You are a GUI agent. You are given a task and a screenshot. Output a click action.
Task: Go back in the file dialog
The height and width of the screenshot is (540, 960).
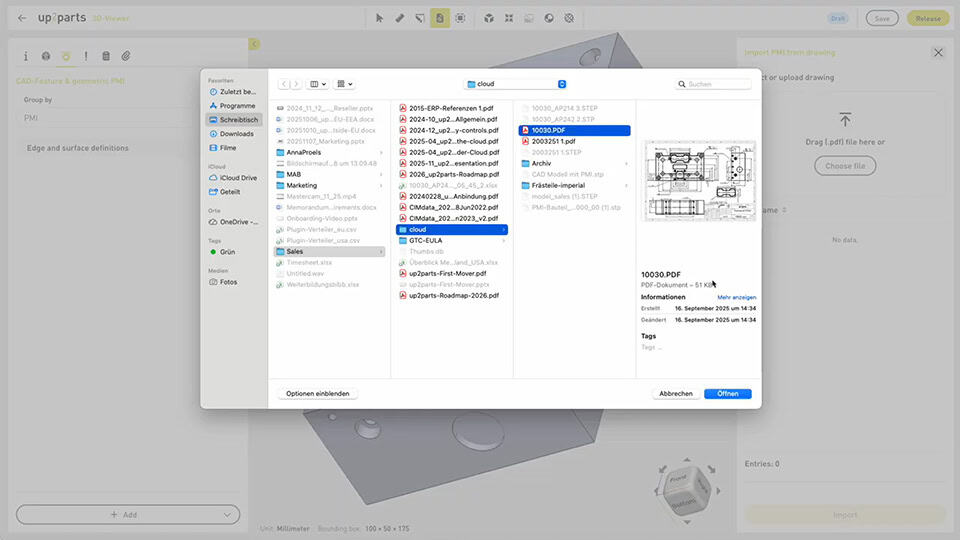click(284, 84)
